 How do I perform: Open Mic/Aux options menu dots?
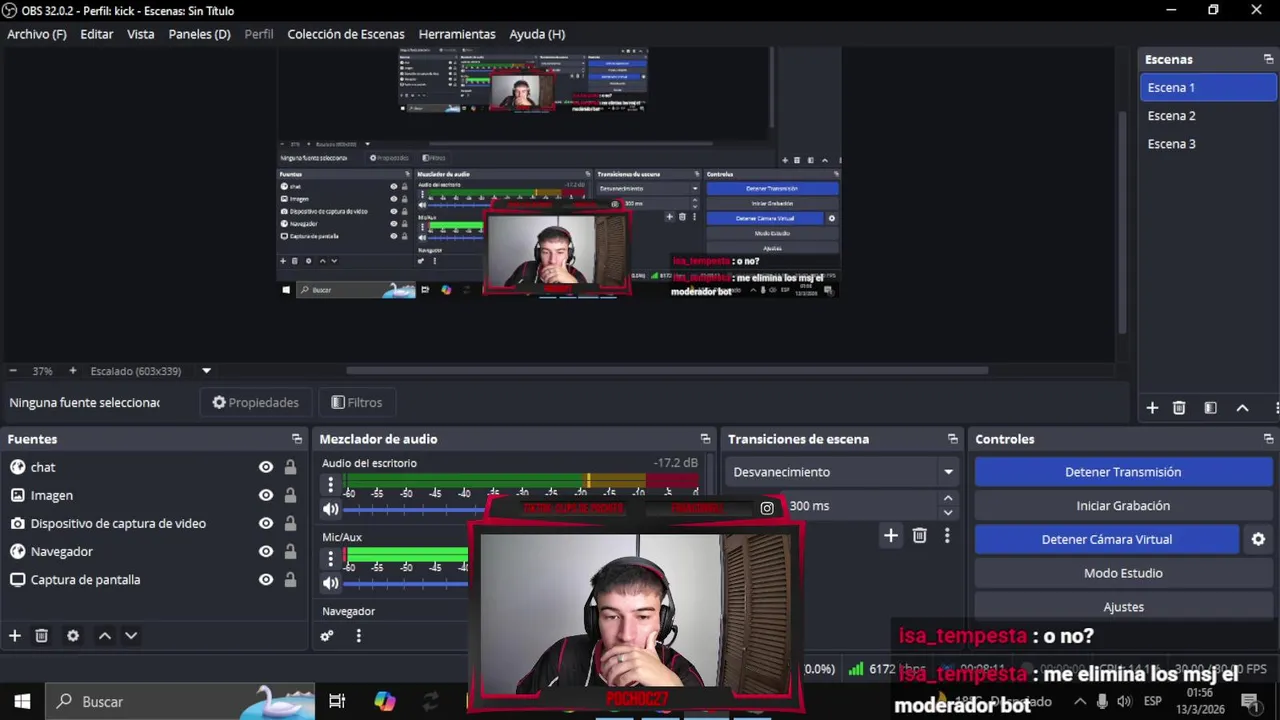[330, 559]
